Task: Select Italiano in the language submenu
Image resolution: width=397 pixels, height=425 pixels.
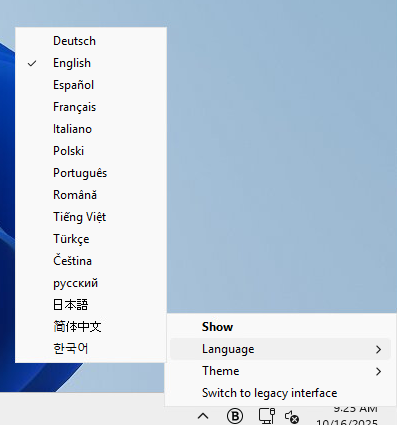Action: [x=91, y=129]
